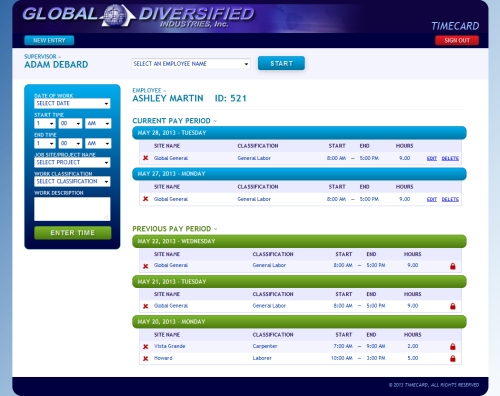Click the May 22, 2013 - Wednesday header bar
500x396 pixels.
[299, 241]
